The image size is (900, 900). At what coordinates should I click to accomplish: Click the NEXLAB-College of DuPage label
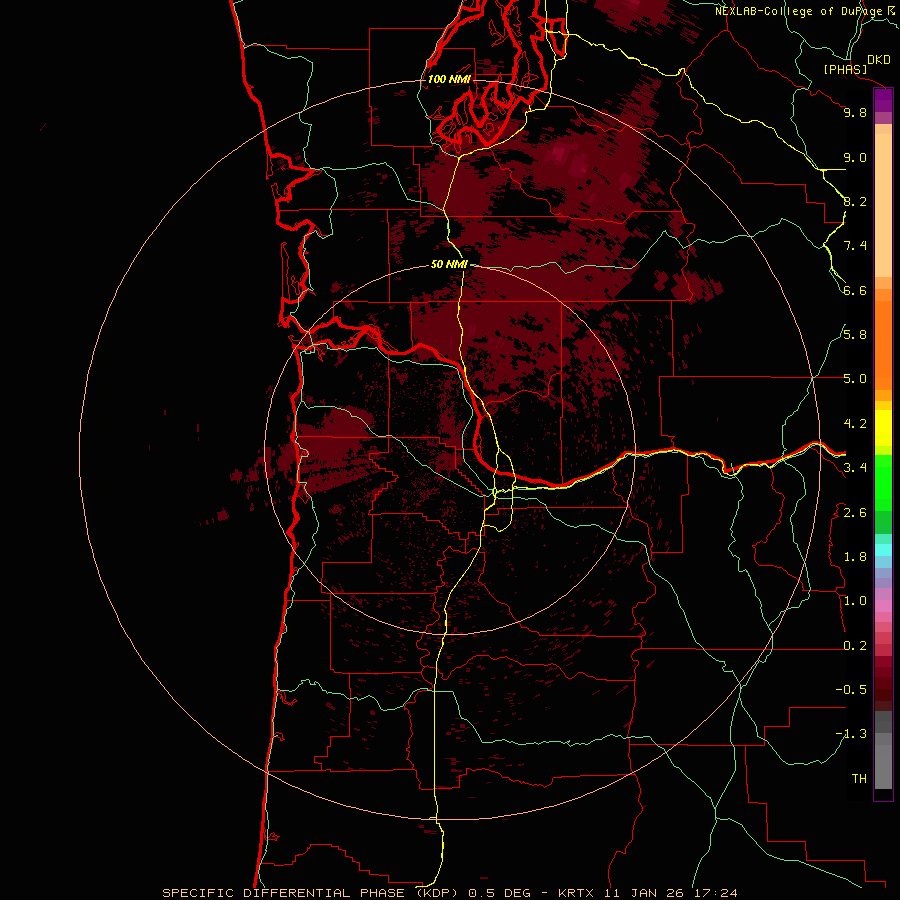tap(799, 11)
